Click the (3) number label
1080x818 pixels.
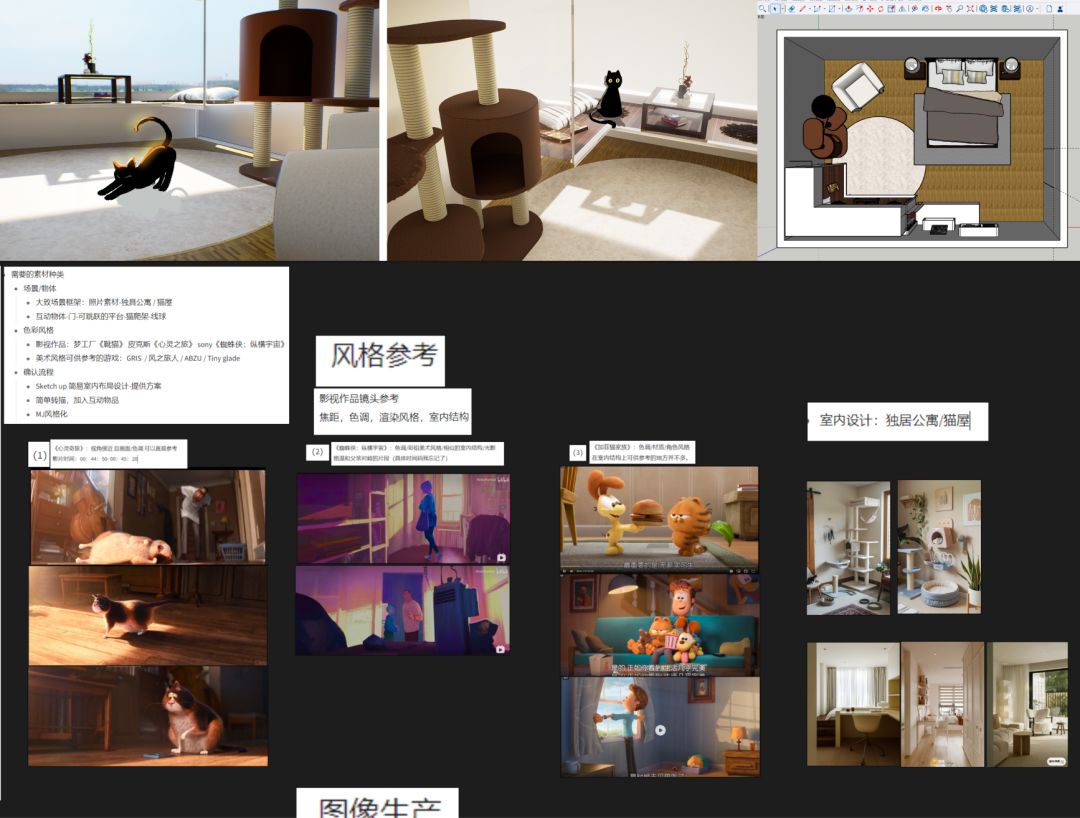click(578, 452)
